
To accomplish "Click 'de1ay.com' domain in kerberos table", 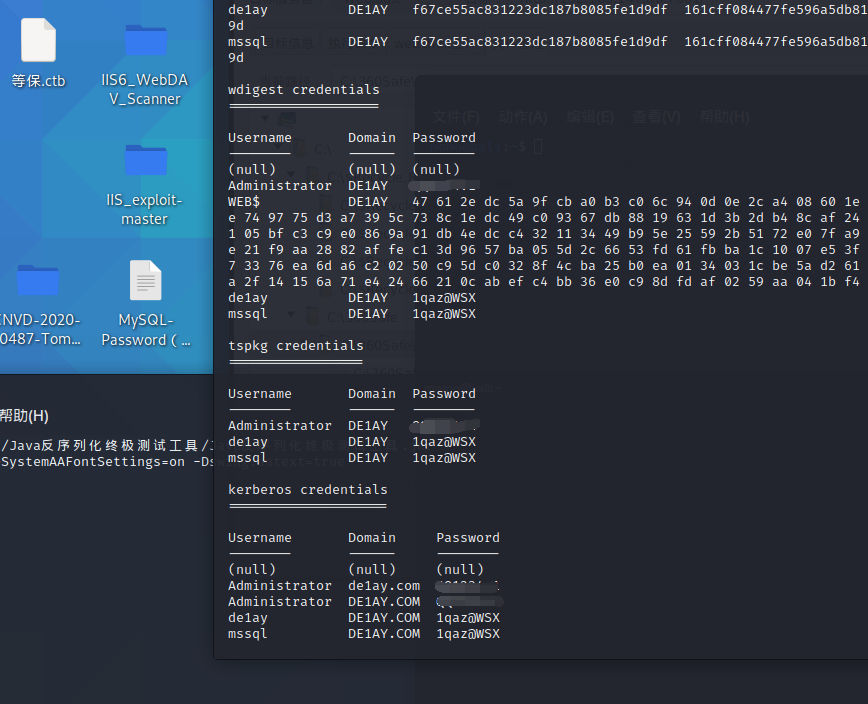I will [384, 586].
